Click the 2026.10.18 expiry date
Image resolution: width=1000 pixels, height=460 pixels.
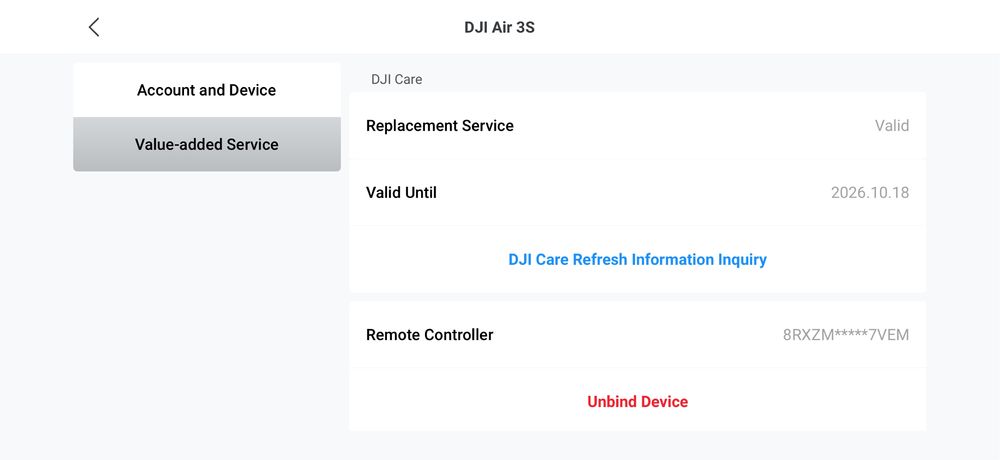pyautogui.click(x=869, y=193)
